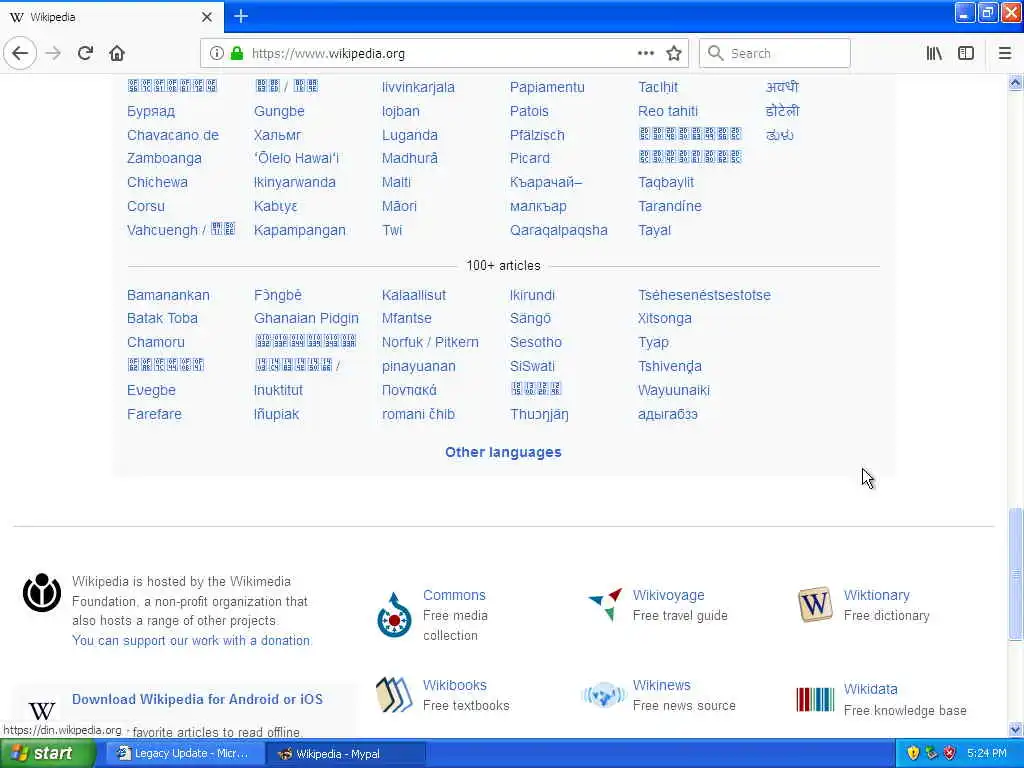The image size is (1024, 768).
Task: Open the Ghanaian Pidgin link
Action: (x=306, y=318)
